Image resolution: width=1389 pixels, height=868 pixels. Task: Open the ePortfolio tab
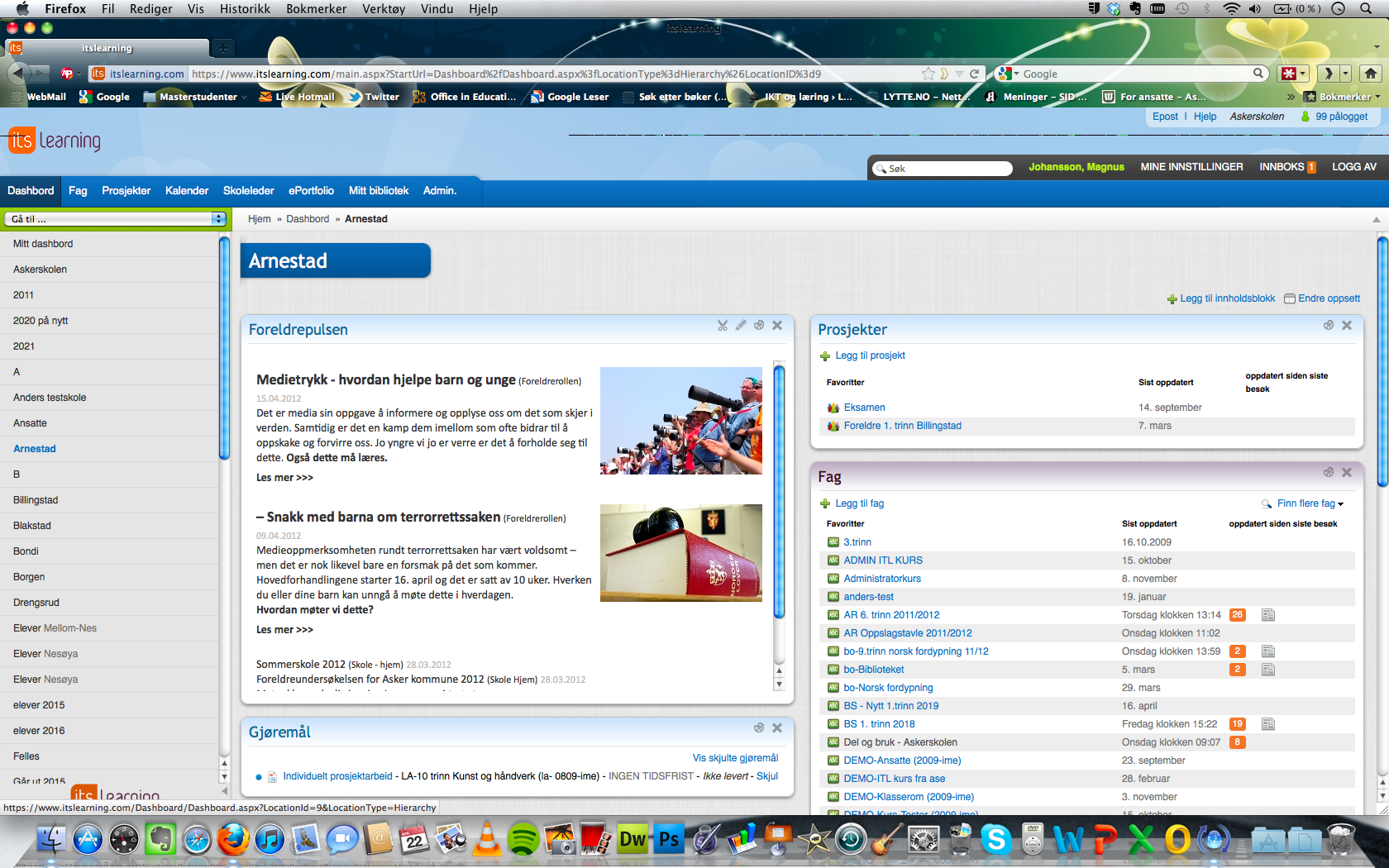311,191
